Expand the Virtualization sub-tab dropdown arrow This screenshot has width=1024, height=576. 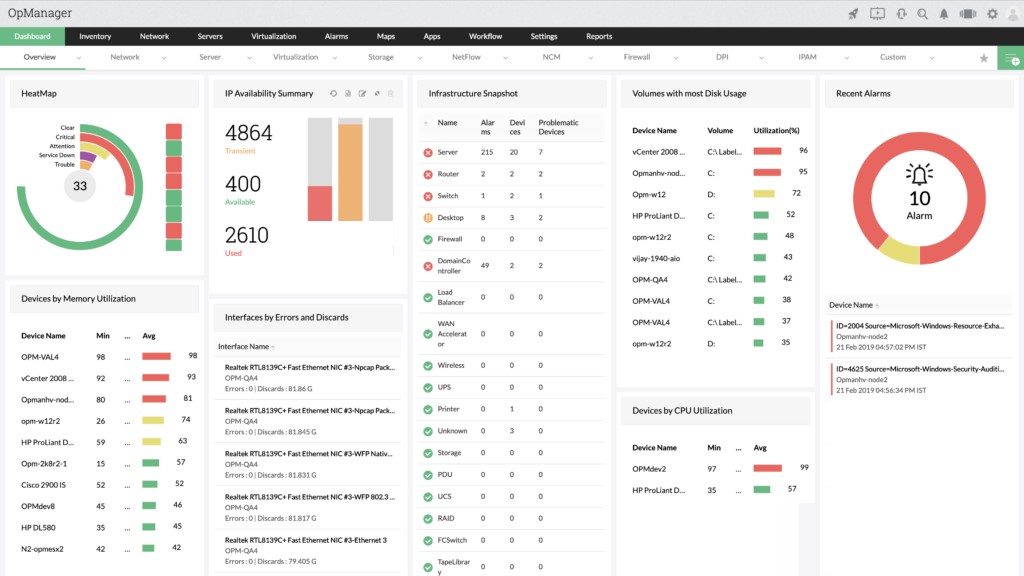pos(335,58)
